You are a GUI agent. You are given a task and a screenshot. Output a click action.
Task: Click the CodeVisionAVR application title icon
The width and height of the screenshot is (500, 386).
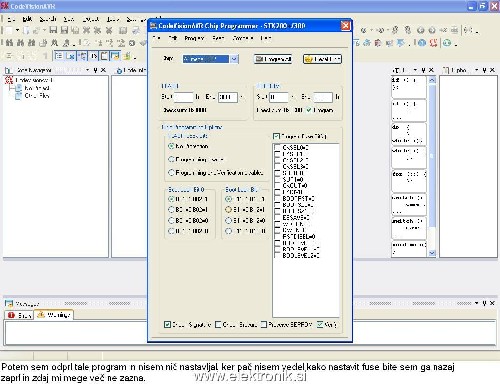(x=5, y=6)
